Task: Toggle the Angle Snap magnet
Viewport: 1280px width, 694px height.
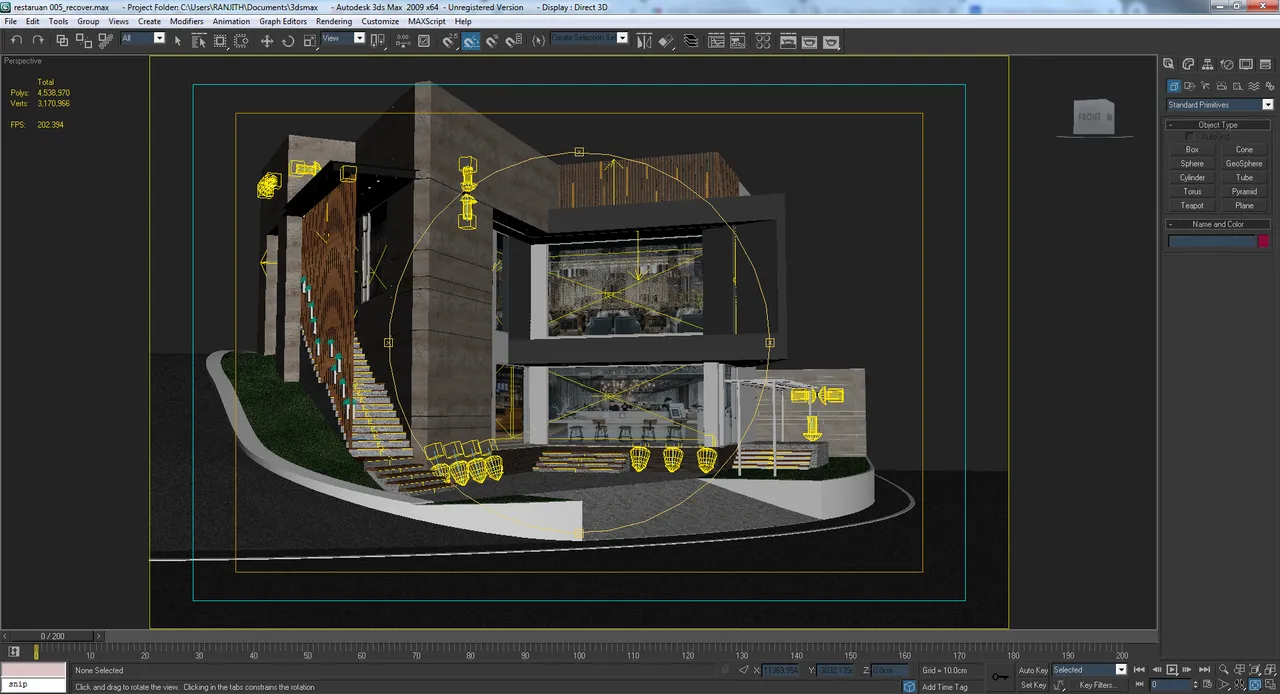Action: point(471,40)
